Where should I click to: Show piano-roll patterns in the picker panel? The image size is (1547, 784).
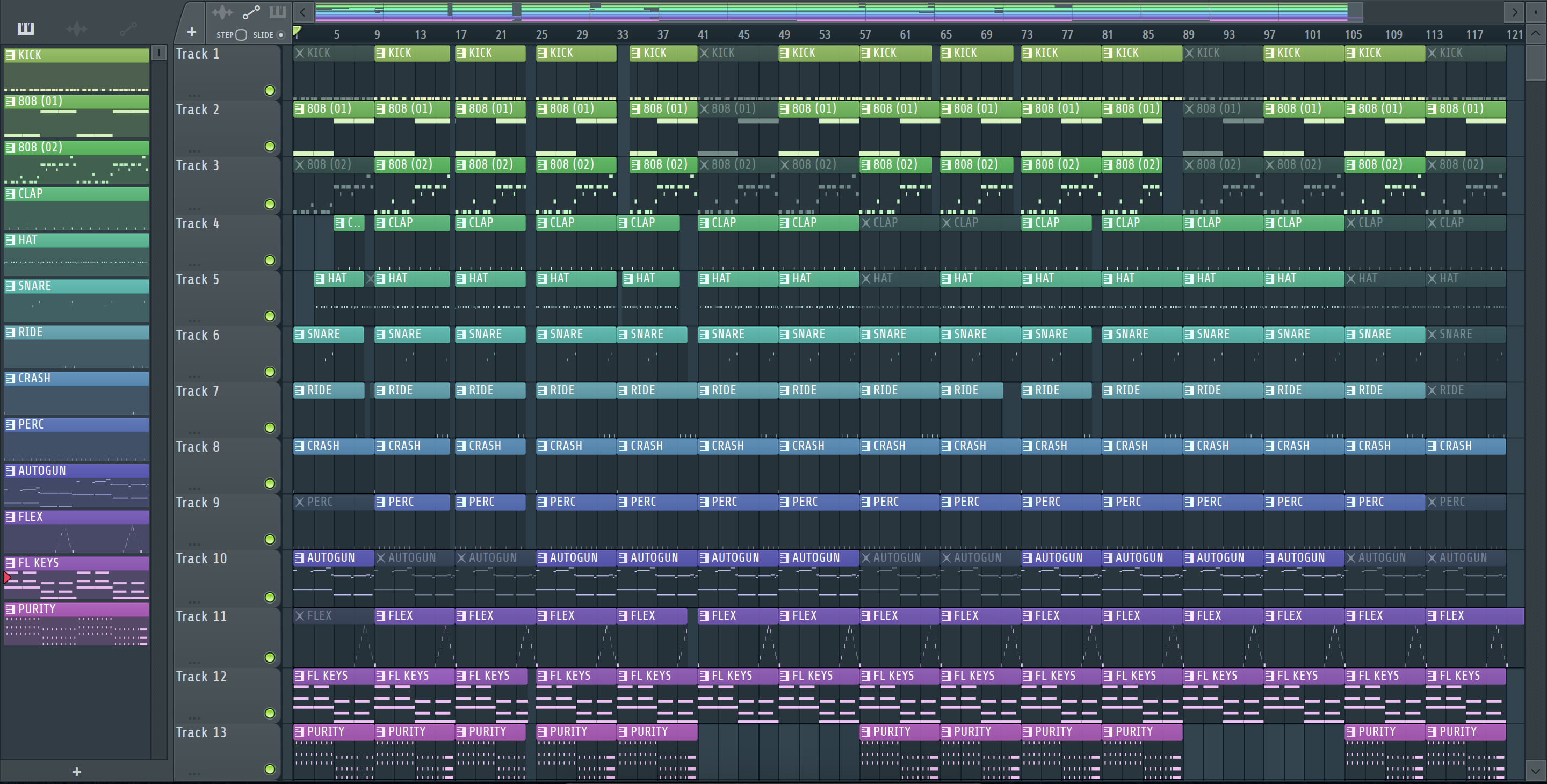(x=26, y=28)
